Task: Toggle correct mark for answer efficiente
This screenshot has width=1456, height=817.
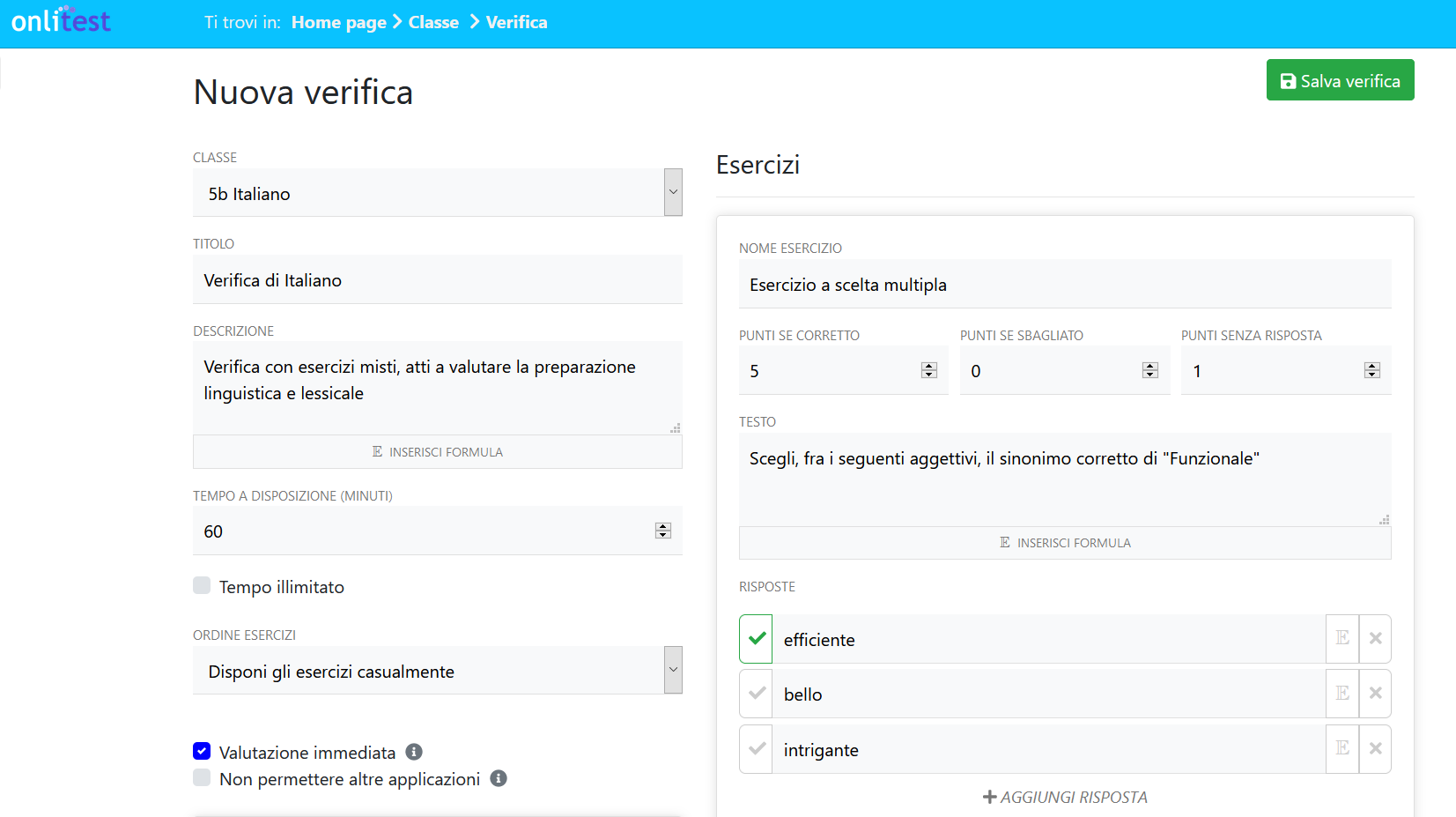Action: tap(756, 639)
